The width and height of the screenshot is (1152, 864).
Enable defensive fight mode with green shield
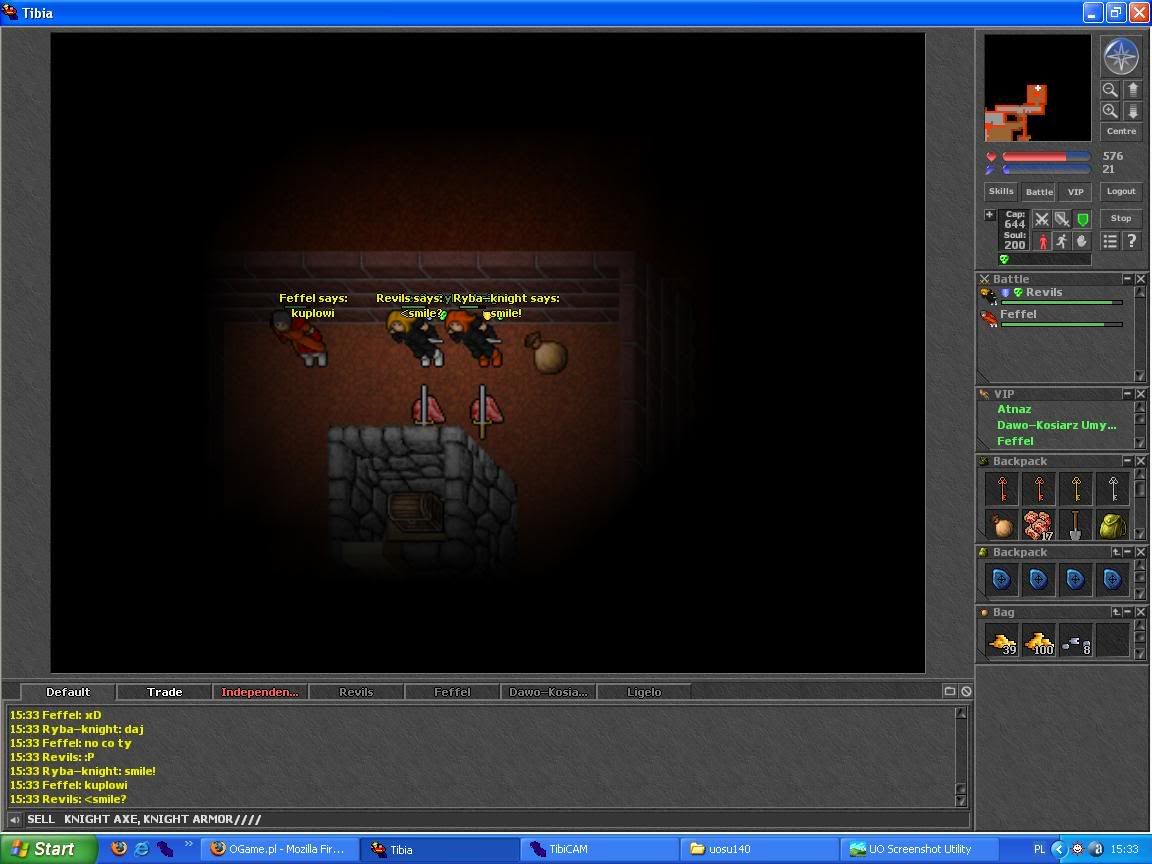pyautogui.click(x=1082, y=219)
